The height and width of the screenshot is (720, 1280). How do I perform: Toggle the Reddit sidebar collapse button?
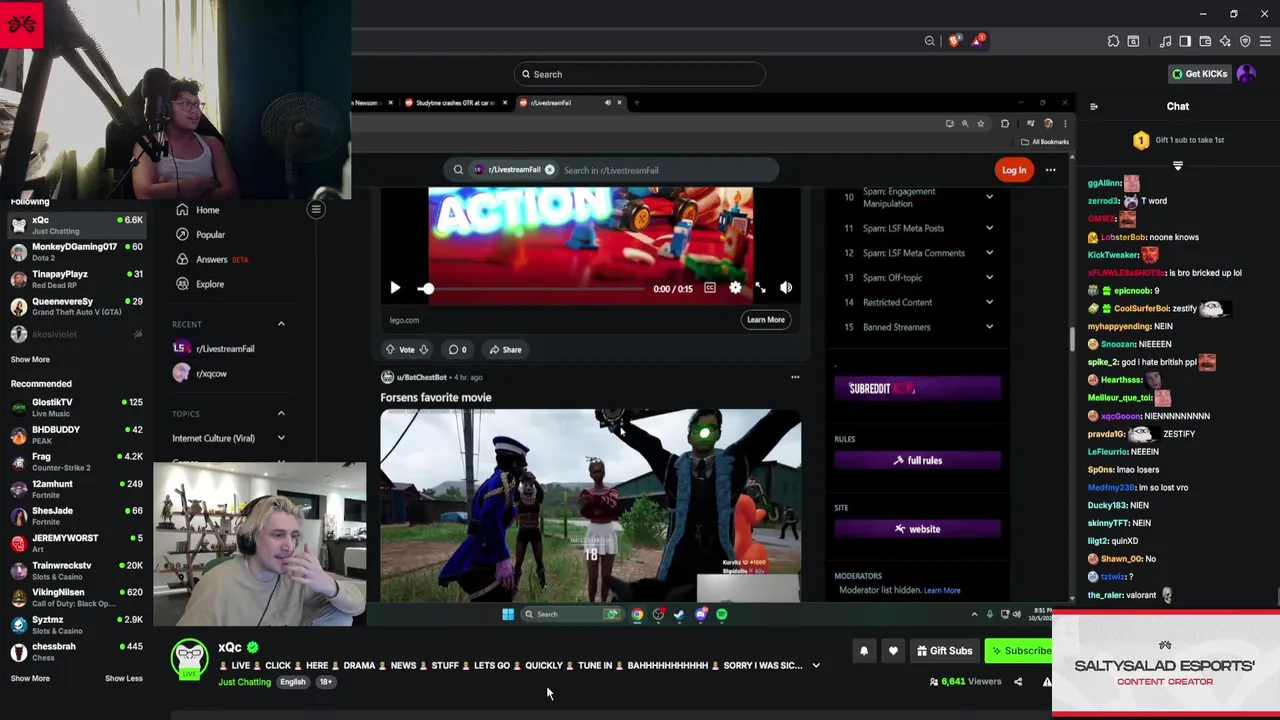[x=316, y=209]
